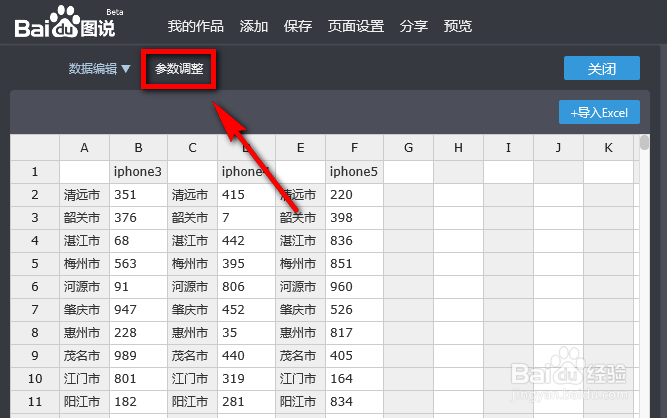Open 页面设置 menu
Image resolution: width=667 pixels, height=418 pixels.
click(x=356, y=26)
